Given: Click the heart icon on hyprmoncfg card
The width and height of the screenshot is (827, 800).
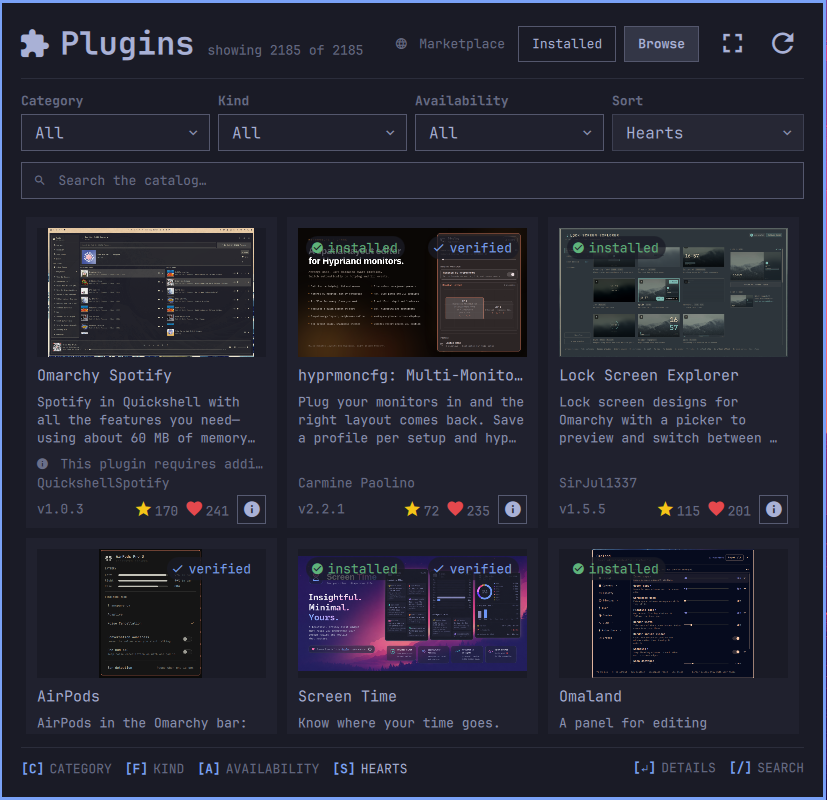Looking at the screenshot, I should [455, 509].
